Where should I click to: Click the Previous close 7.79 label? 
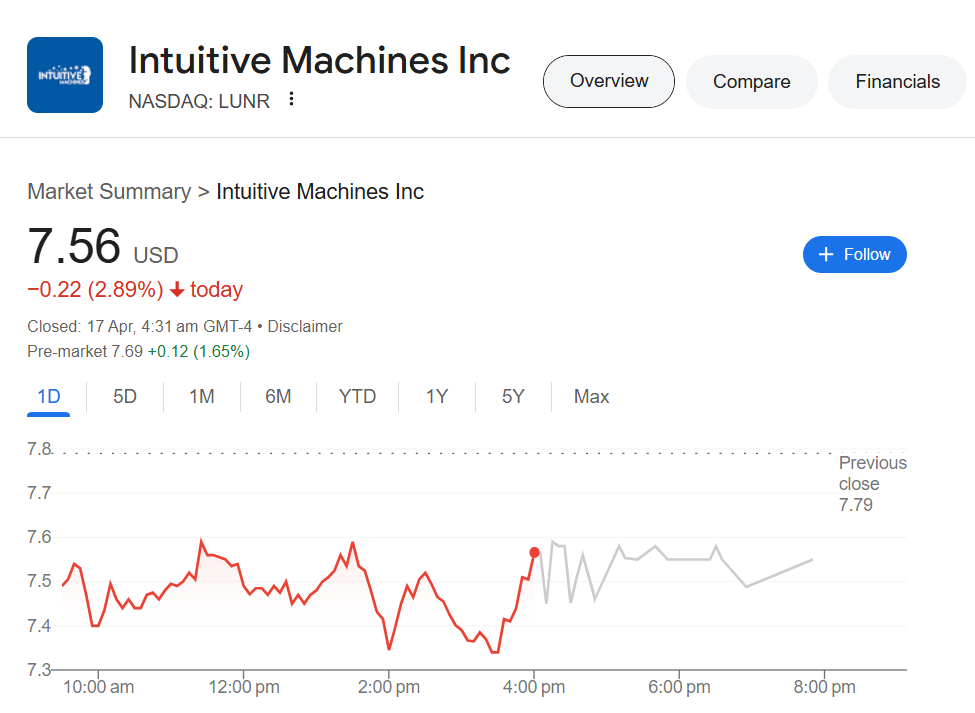pos(872,484)
